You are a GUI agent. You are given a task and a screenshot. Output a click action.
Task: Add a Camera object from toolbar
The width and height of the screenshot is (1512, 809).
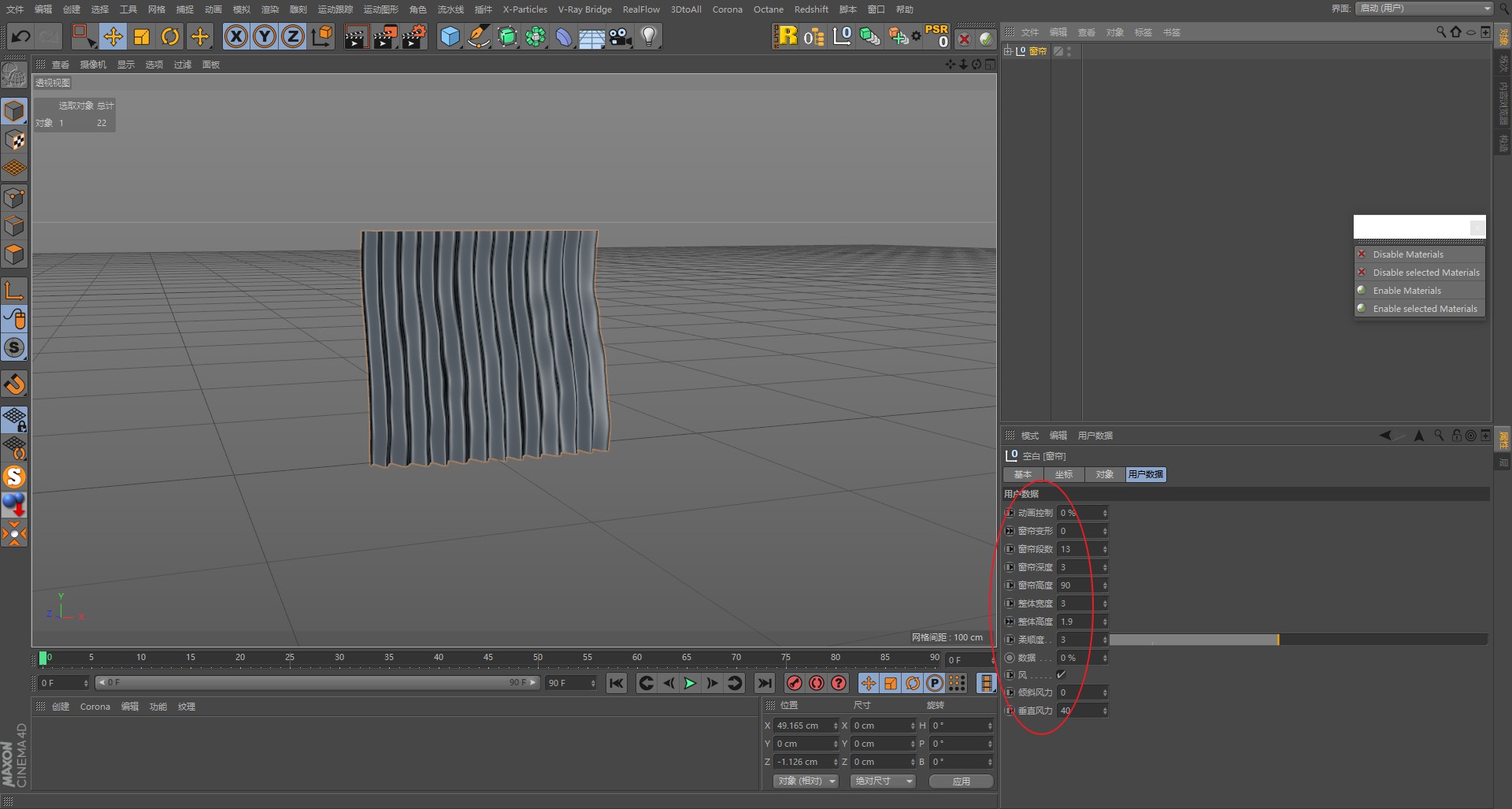tap(621, 37)
